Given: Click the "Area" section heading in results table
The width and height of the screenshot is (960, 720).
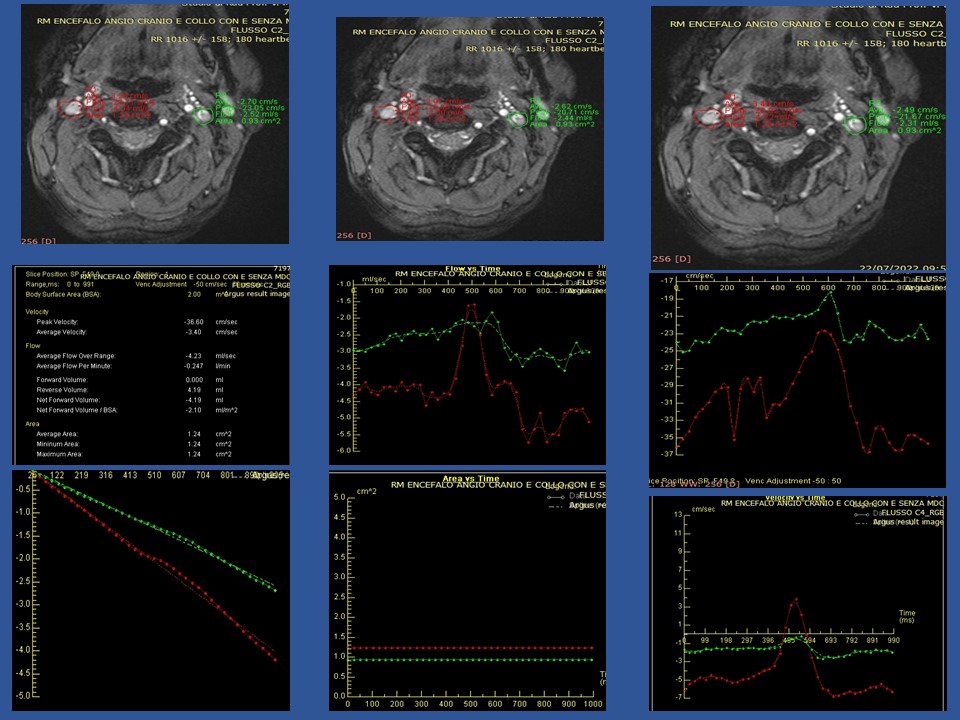Looking at the screenshot, I should pyautogui.click(x=32, y=424).
